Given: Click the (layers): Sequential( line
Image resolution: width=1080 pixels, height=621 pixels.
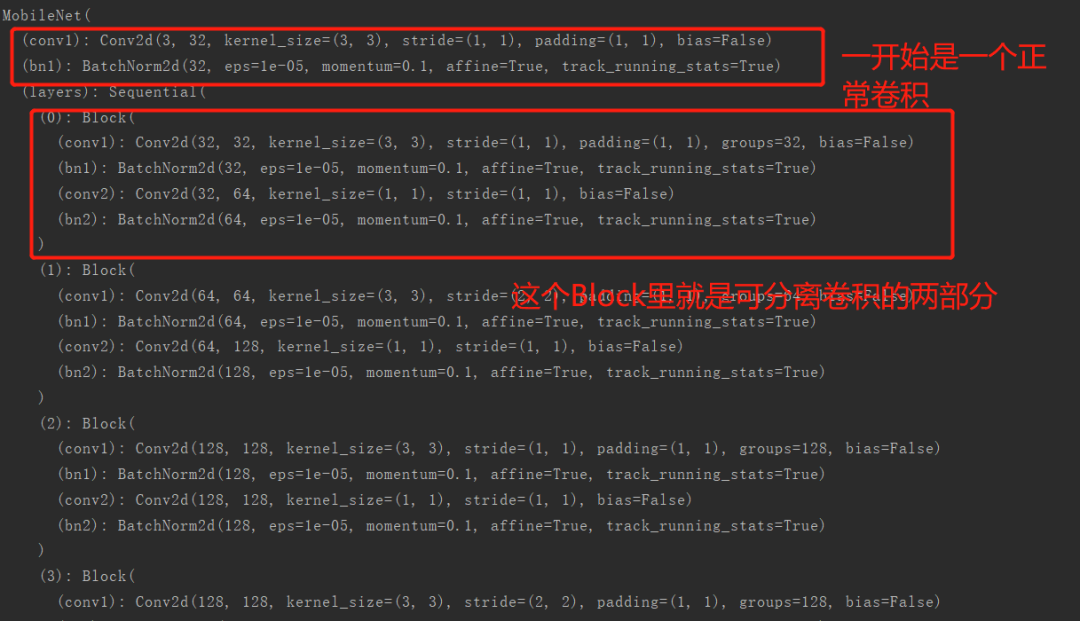Looking at the screenshot, I should coord(114,92).
